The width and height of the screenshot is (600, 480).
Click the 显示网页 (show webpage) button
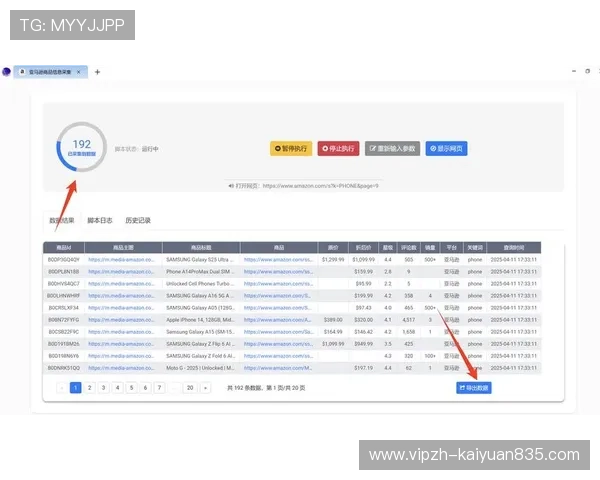click(x=446, y=149)
